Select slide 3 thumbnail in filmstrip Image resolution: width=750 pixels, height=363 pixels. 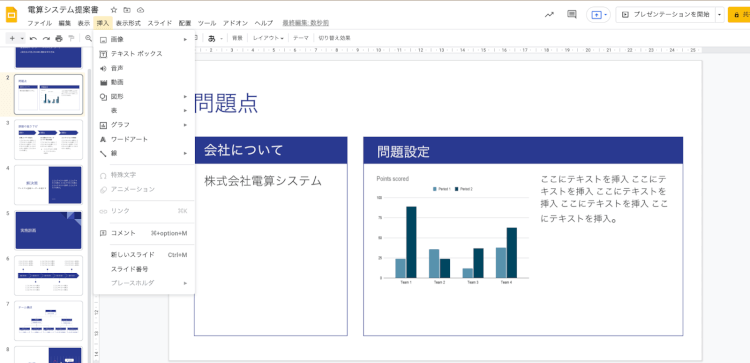click(48, 140)
